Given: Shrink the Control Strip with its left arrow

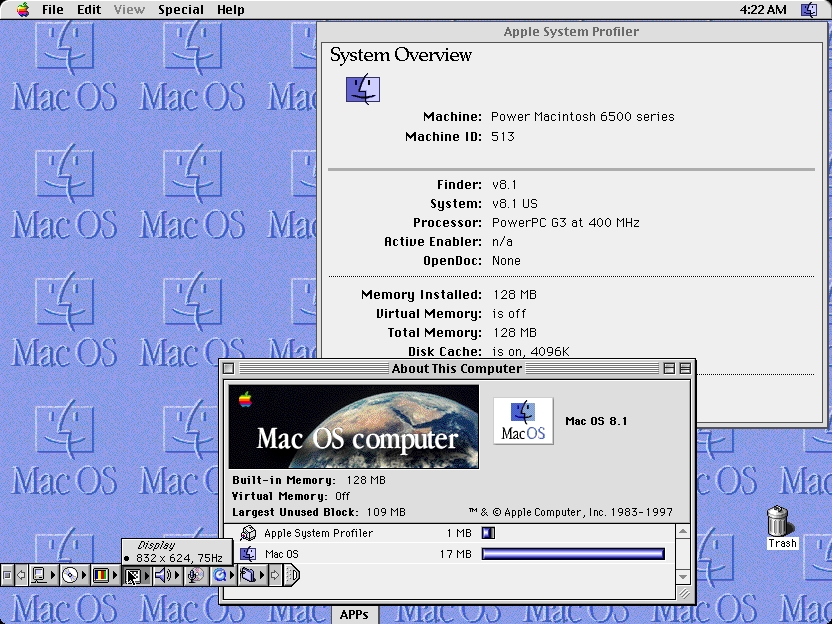Looking at the screenshot, I should click(20, 575).
